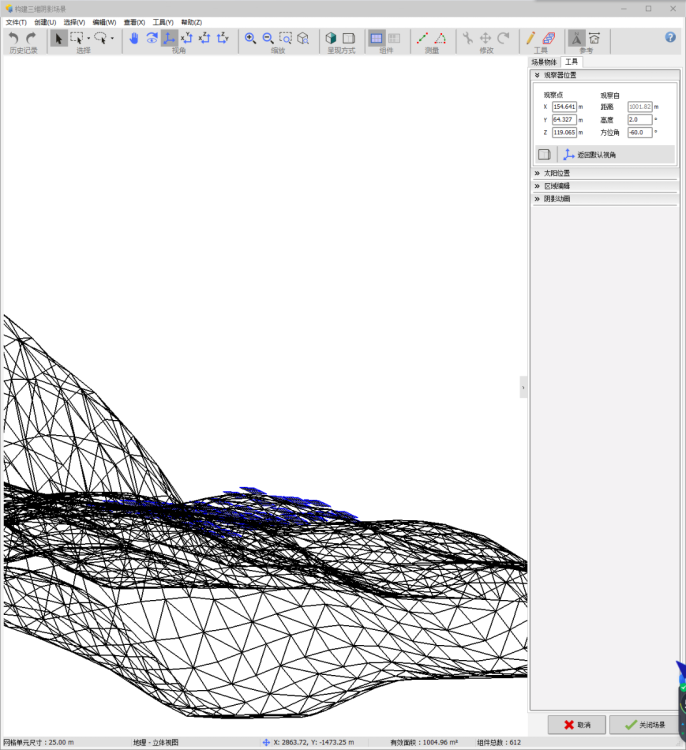This screenshot has height=750, width=686.
Task: Select the wireframe rendering mode in toolbar
Action: [x=349, y=38]
